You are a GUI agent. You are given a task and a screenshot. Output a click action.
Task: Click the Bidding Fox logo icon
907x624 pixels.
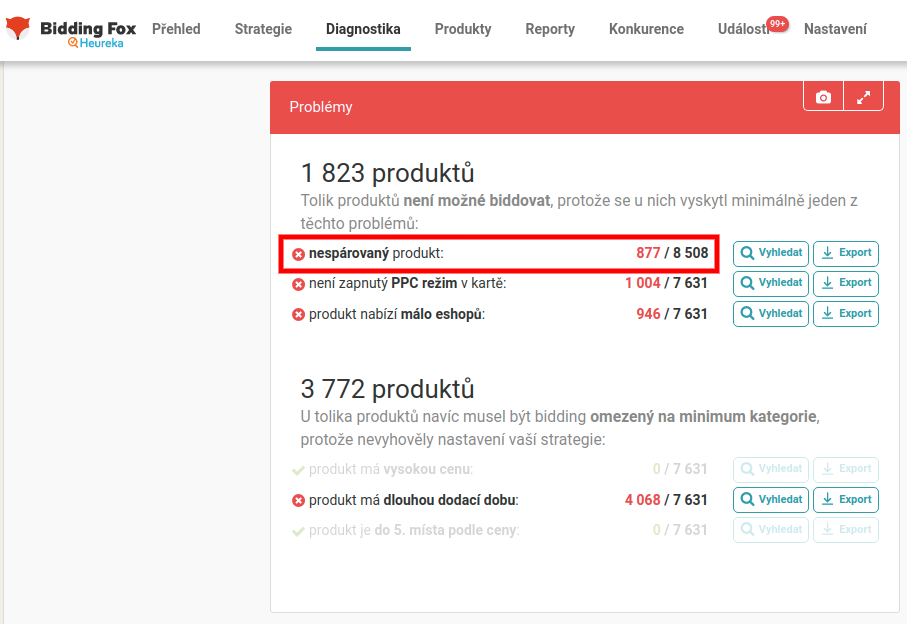pos(17,27)
